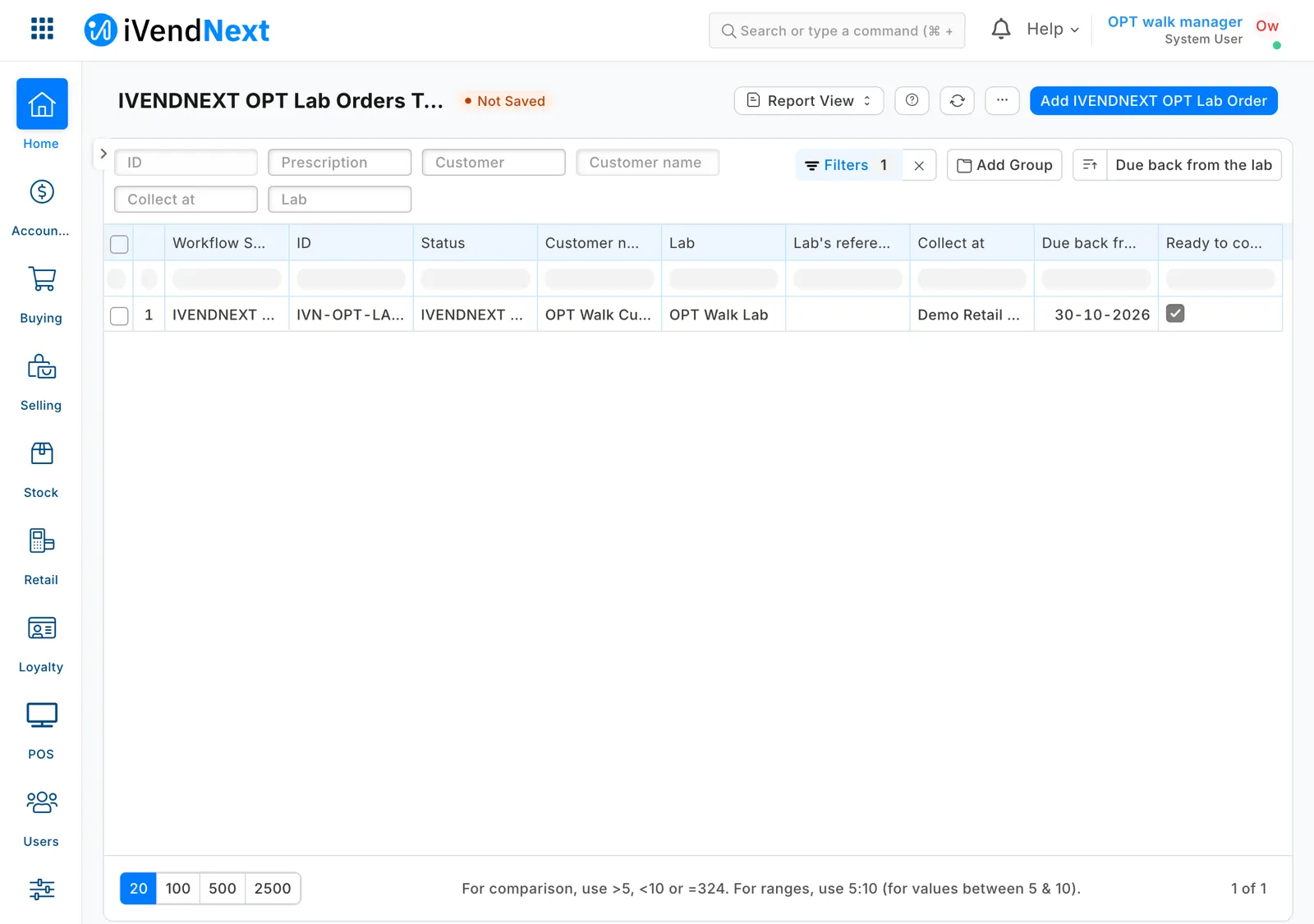Refresh the lab orders report

[x=957, y=101]
